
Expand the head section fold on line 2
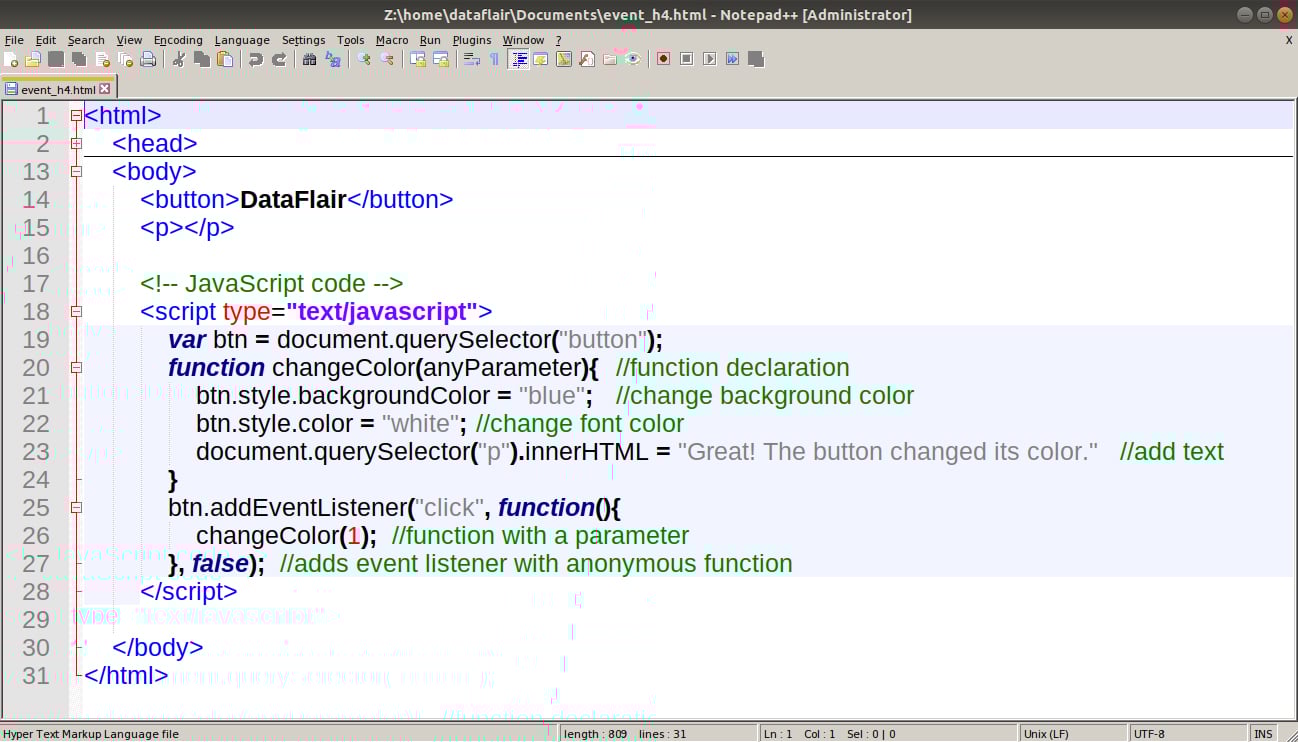tap(77, 143)
